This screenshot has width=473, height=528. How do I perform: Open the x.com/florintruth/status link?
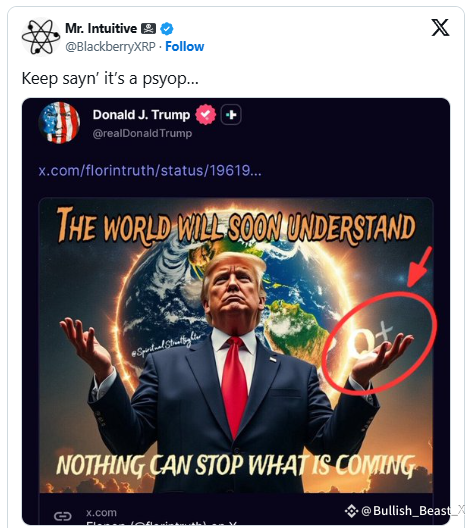(150, 170)
